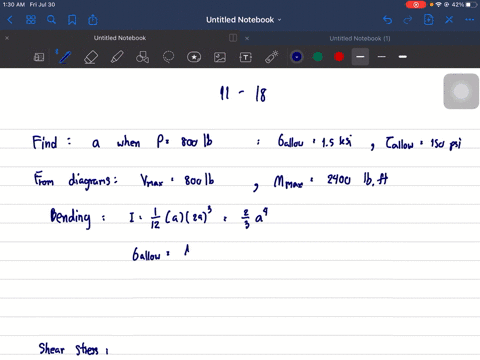Select the Lasso tool
Screen dimensions: 480x360
168,57
